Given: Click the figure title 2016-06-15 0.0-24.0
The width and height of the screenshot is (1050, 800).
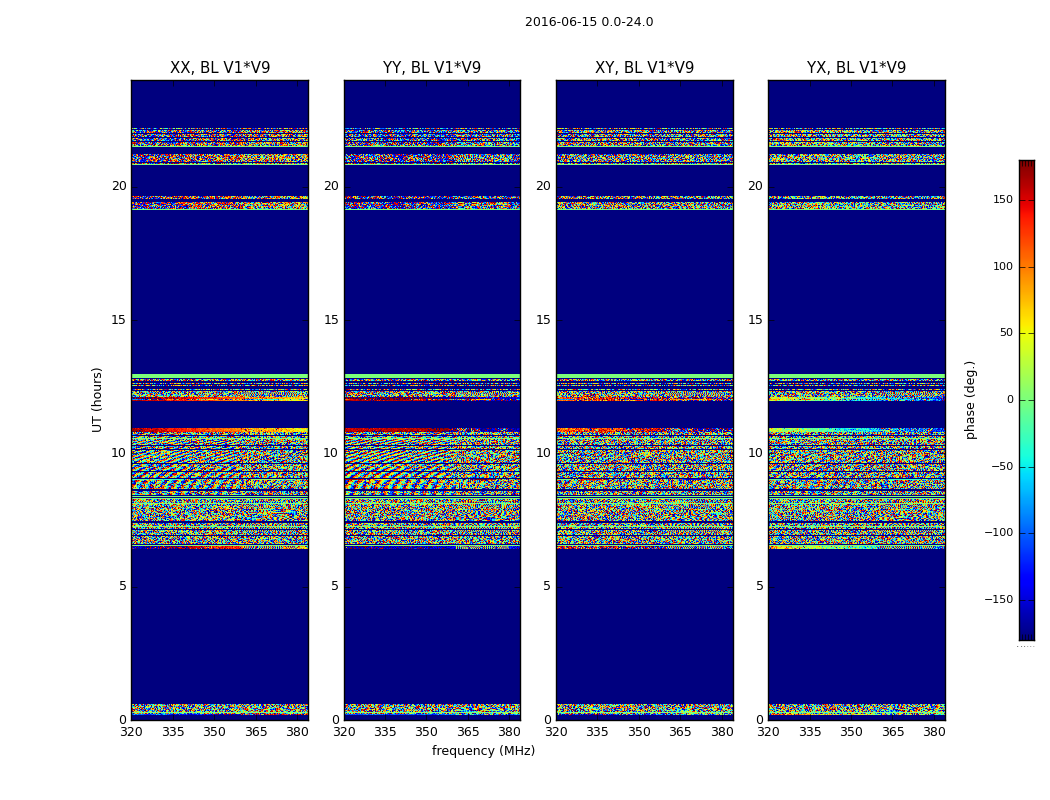Looking at the screenshot, I should pyautogui.click(x=589, y=22).
